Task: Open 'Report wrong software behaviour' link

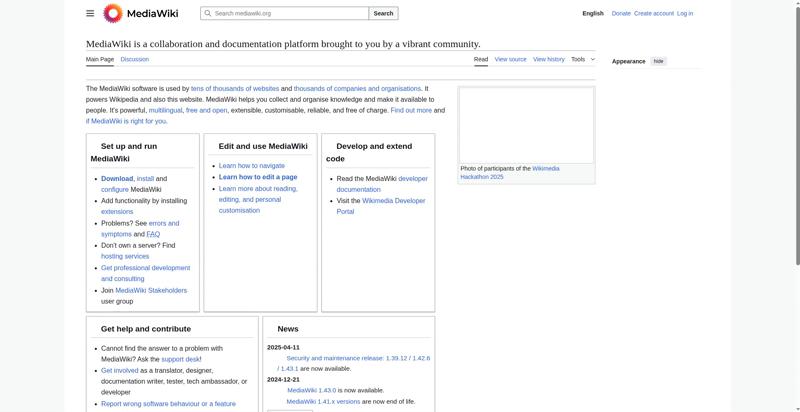Action: click(x=168, y=404)
